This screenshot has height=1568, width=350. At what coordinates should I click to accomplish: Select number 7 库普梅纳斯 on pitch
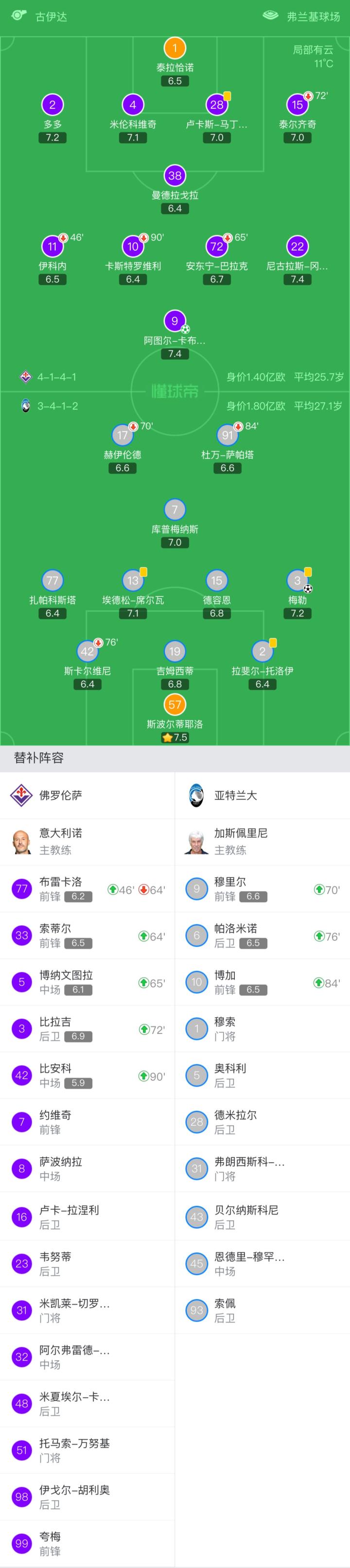pyautogui.click(x=175, y=509)
